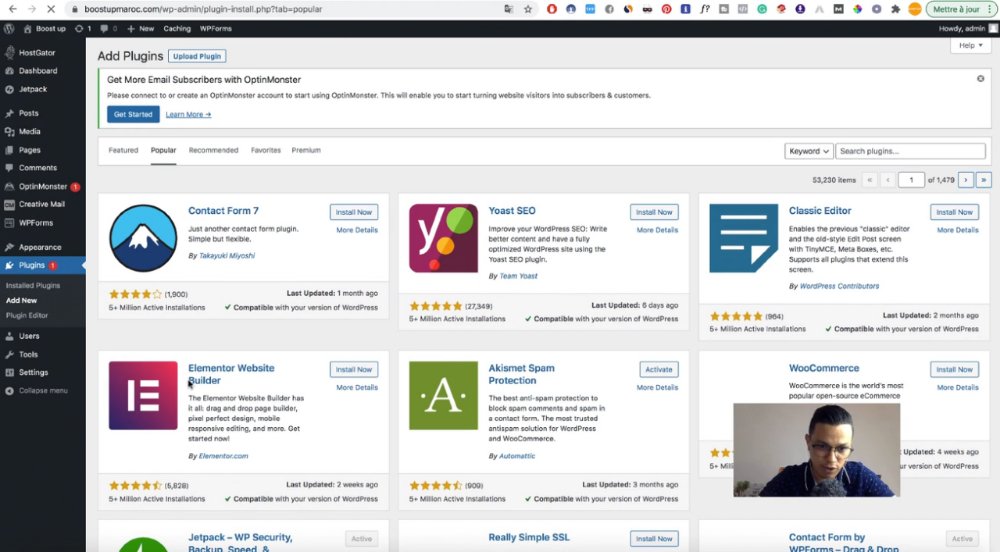The image size is (1000, 552).
Task: Stop page loading in browser
Action: tap(51, 9)
